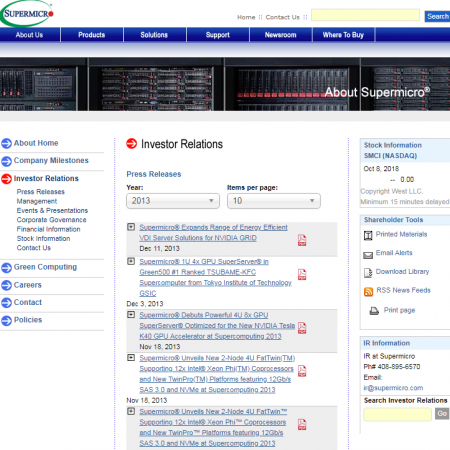
Task: Open the Management sidebar link
Action: [x=37, y=201]
